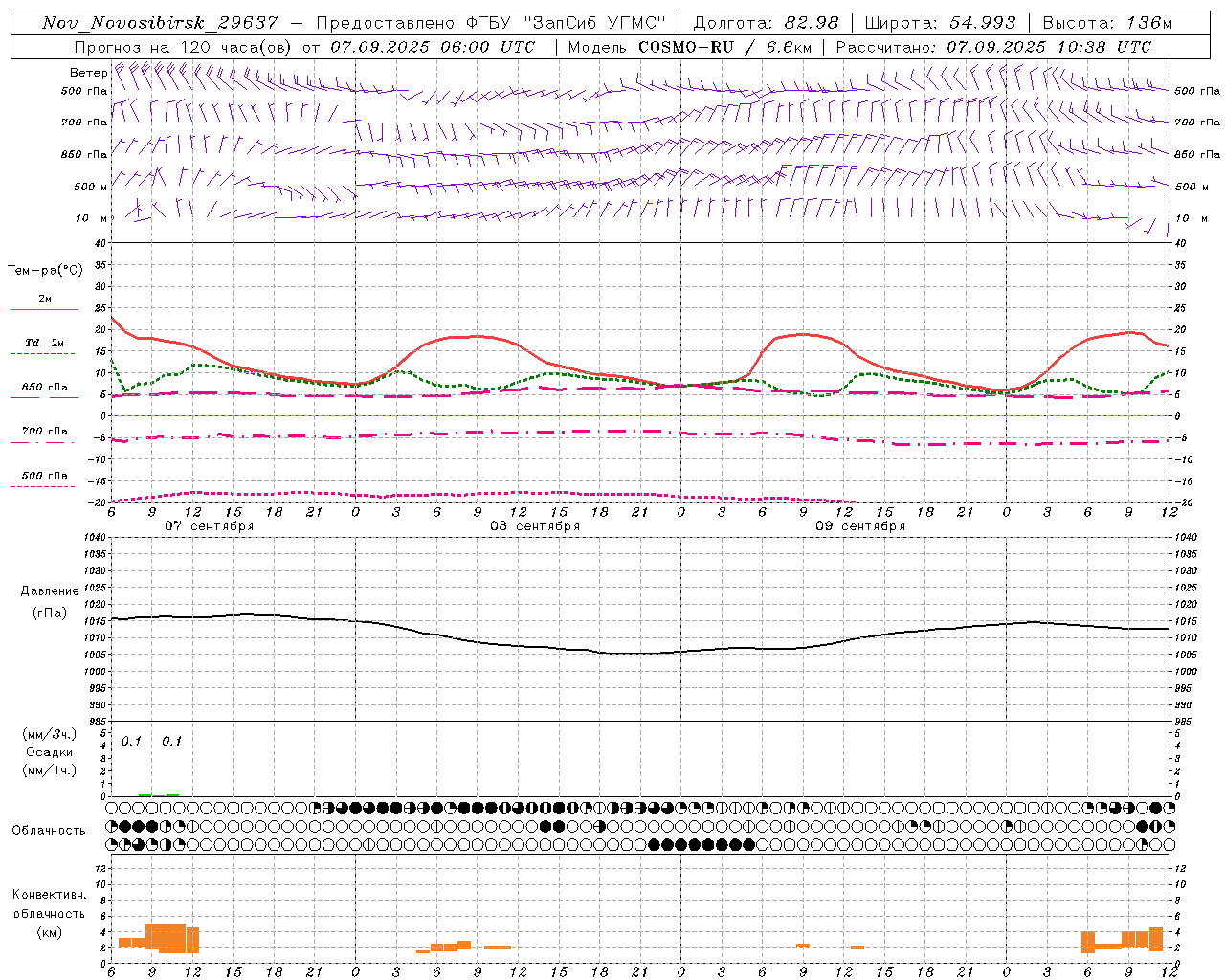
Task: Click the 'Конвективн.' convective cloud label
Action: 49,895
